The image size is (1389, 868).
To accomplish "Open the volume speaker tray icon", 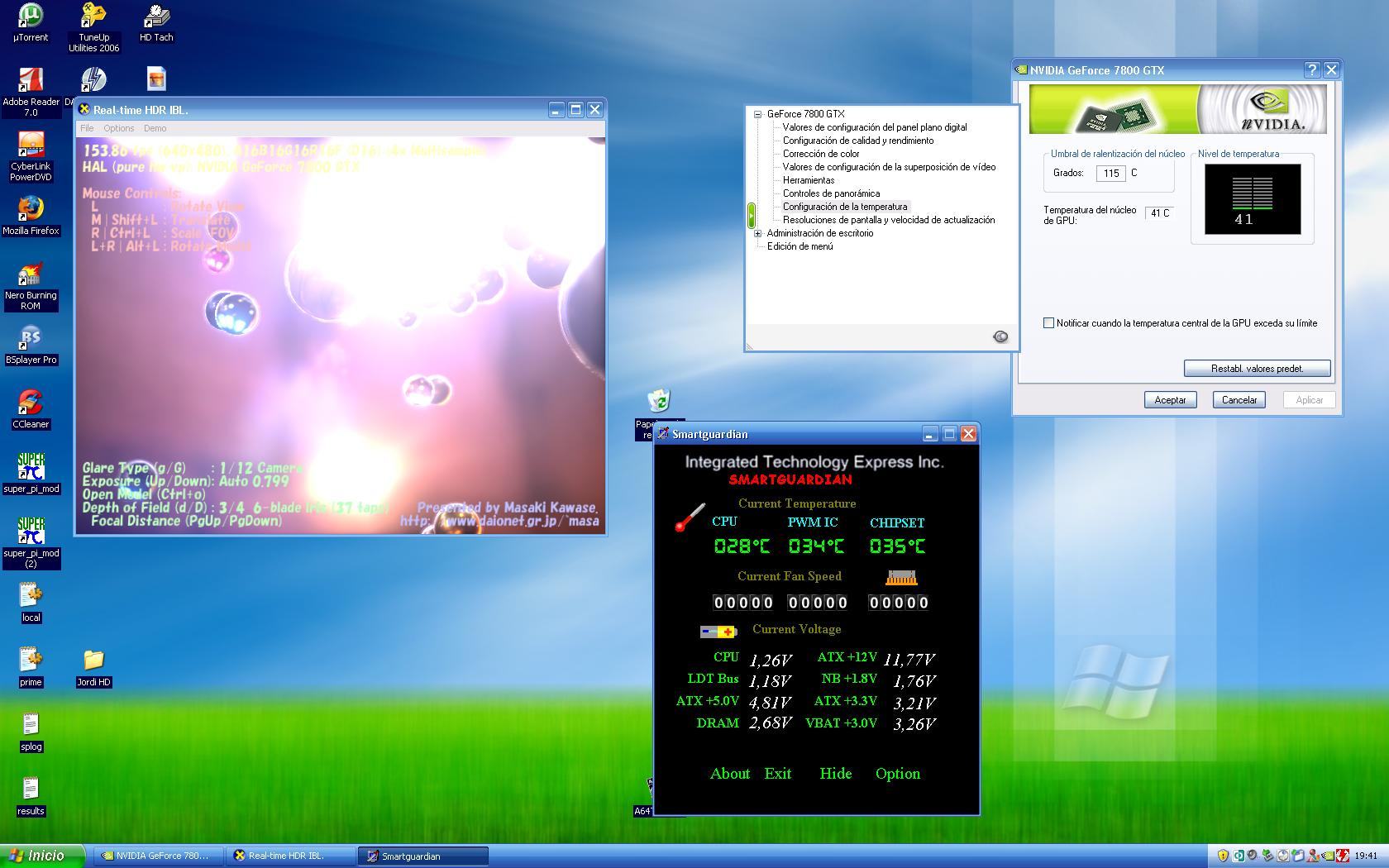I will (x=1253, y=856).
